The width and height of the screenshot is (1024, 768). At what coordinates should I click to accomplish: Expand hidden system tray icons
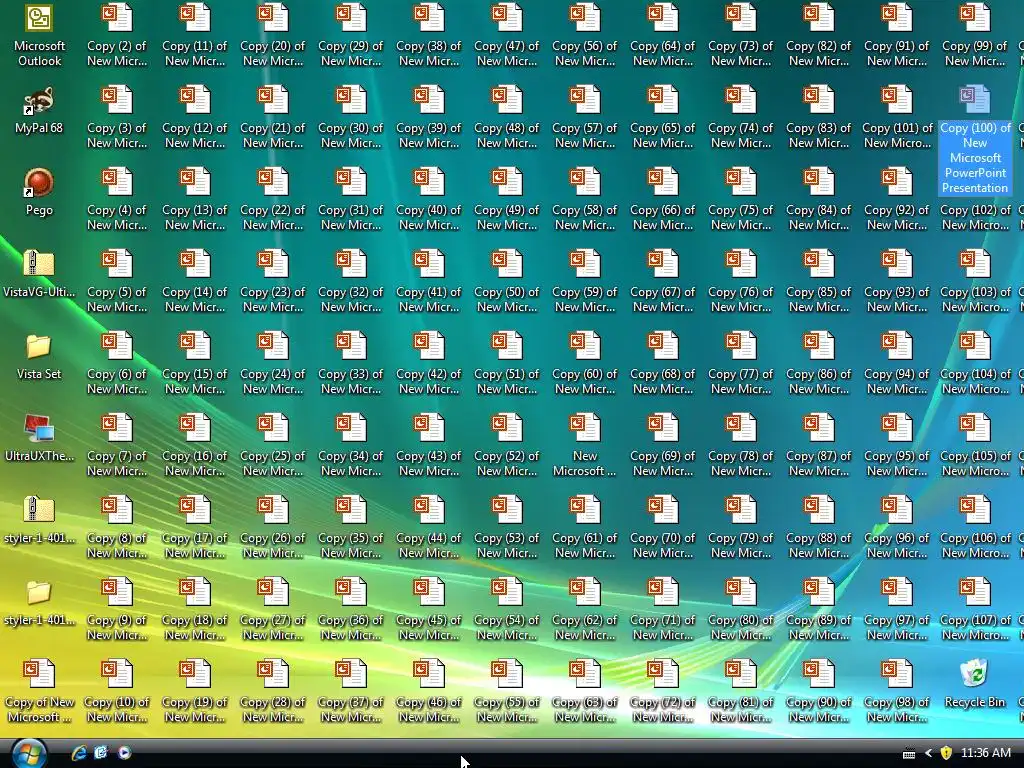[x=928, y=754]
